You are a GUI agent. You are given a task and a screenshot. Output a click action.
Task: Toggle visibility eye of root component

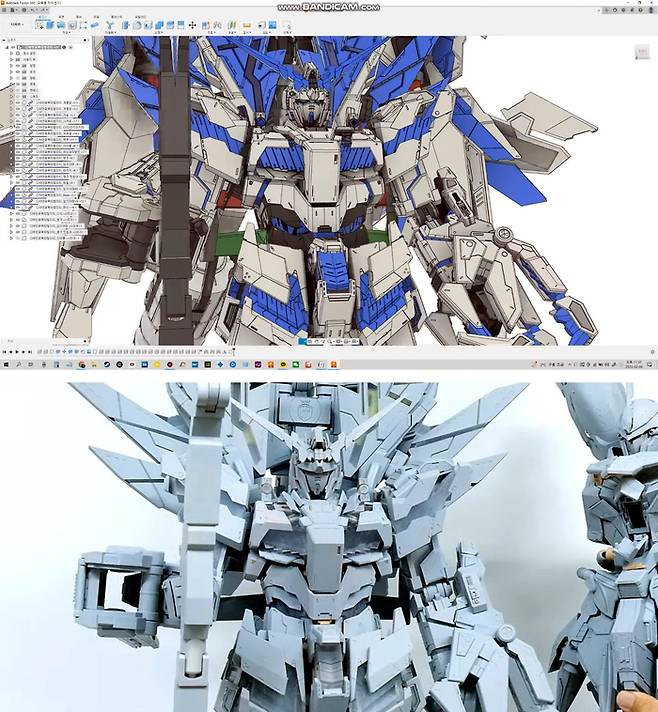pos(12,47)
